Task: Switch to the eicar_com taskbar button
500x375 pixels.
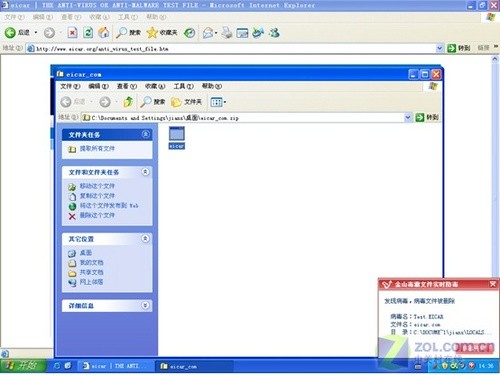Action: coord(193,366)
